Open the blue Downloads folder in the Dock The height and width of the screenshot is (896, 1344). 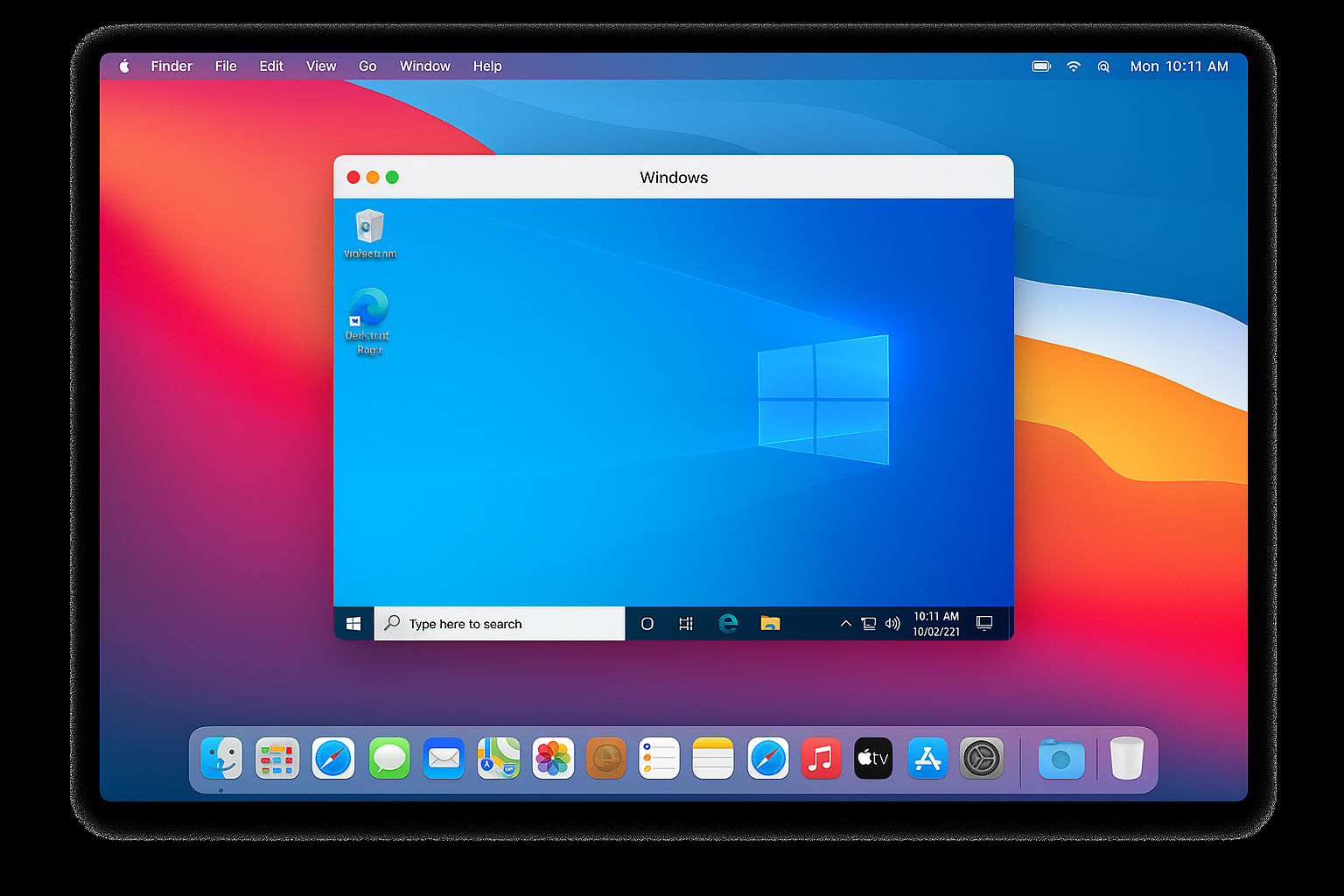pos(1061,759)
